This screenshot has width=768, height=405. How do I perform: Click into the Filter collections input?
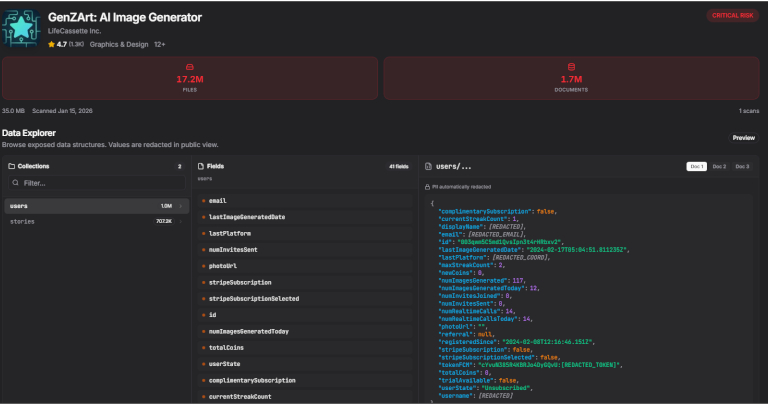(97, 183)
